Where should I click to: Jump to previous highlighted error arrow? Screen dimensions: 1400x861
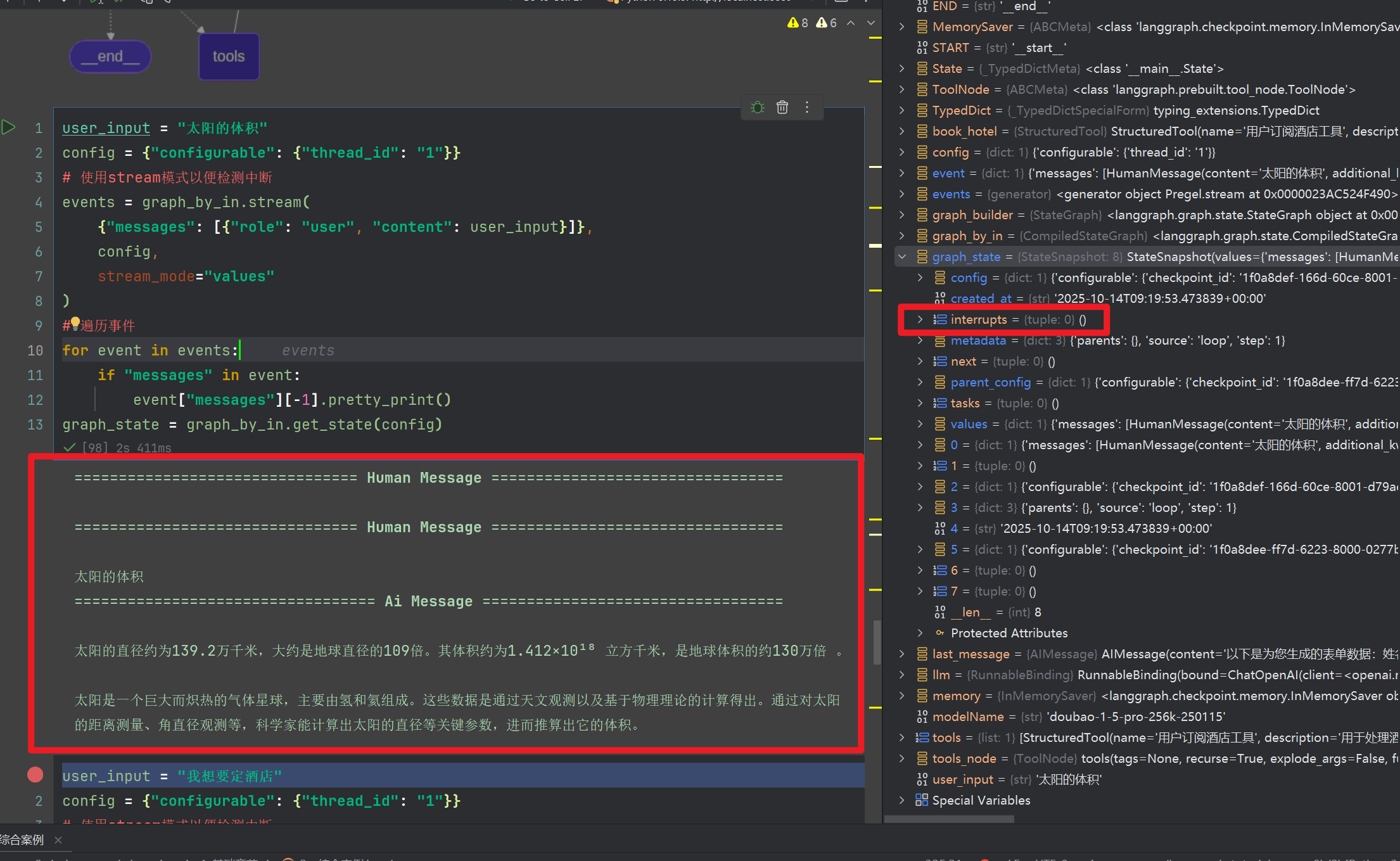pos(851,23)
